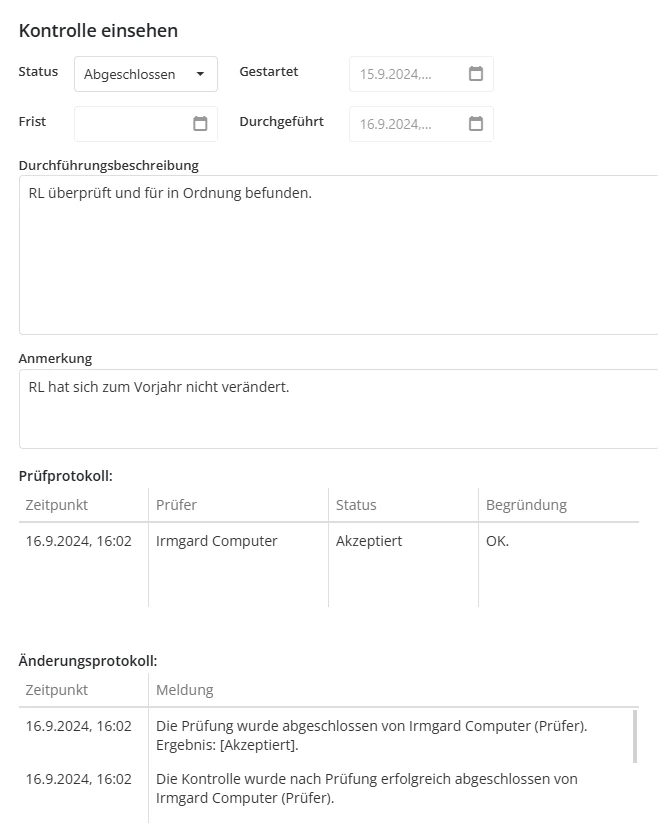Click the empty Frist date input
The image size is (658, 831).
tap(130, 124)
